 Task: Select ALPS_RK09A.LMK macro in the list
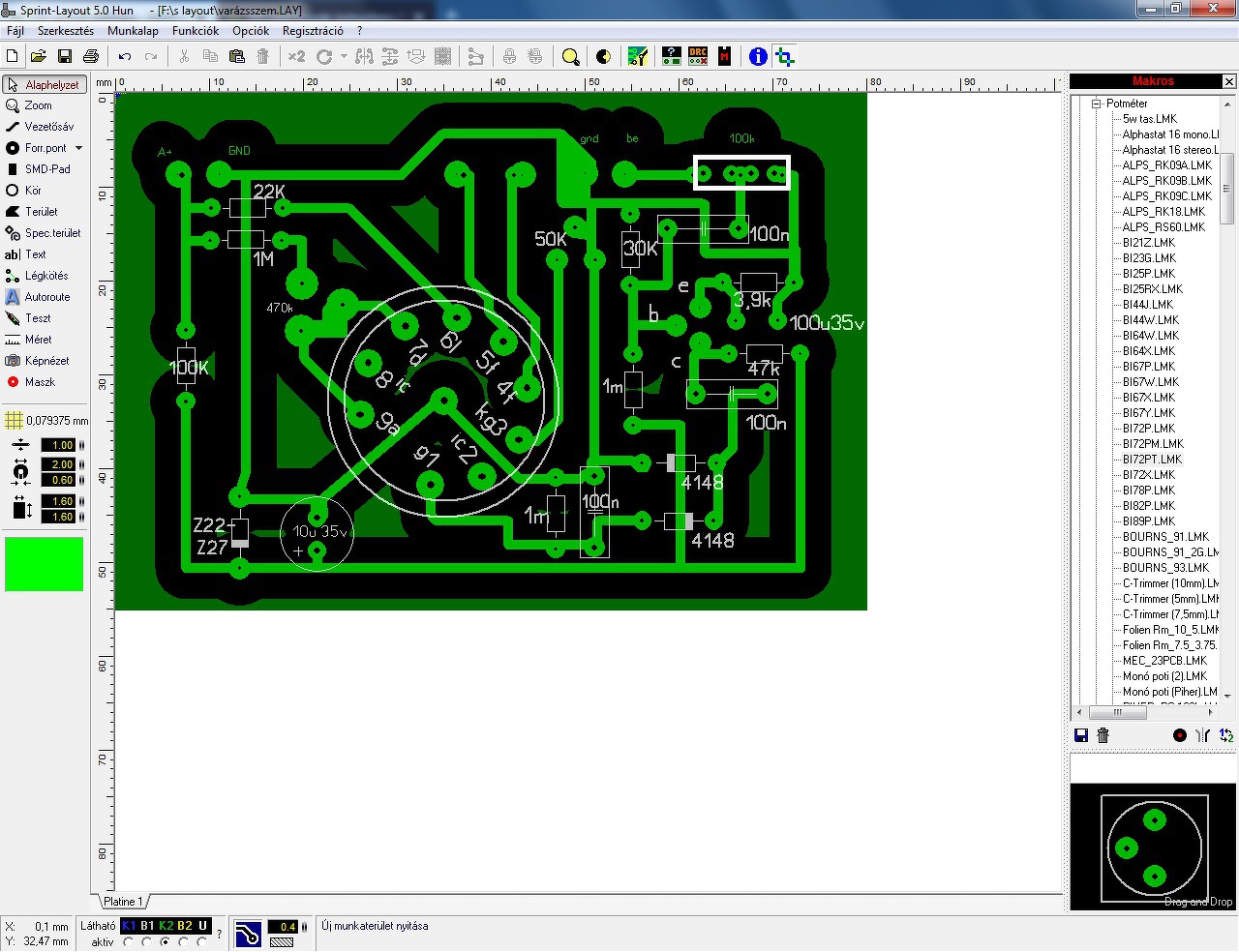point(1166,165)
